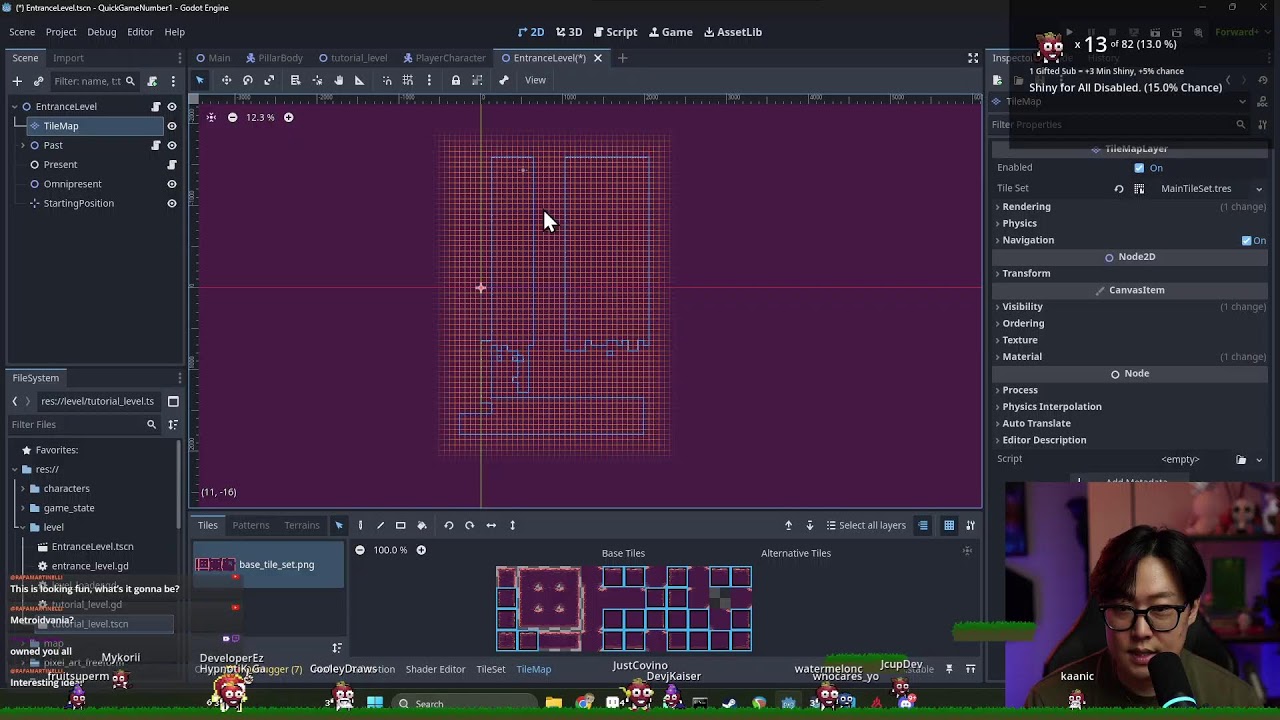
Task: Add a new child node
Action: (x=17, y=81)
